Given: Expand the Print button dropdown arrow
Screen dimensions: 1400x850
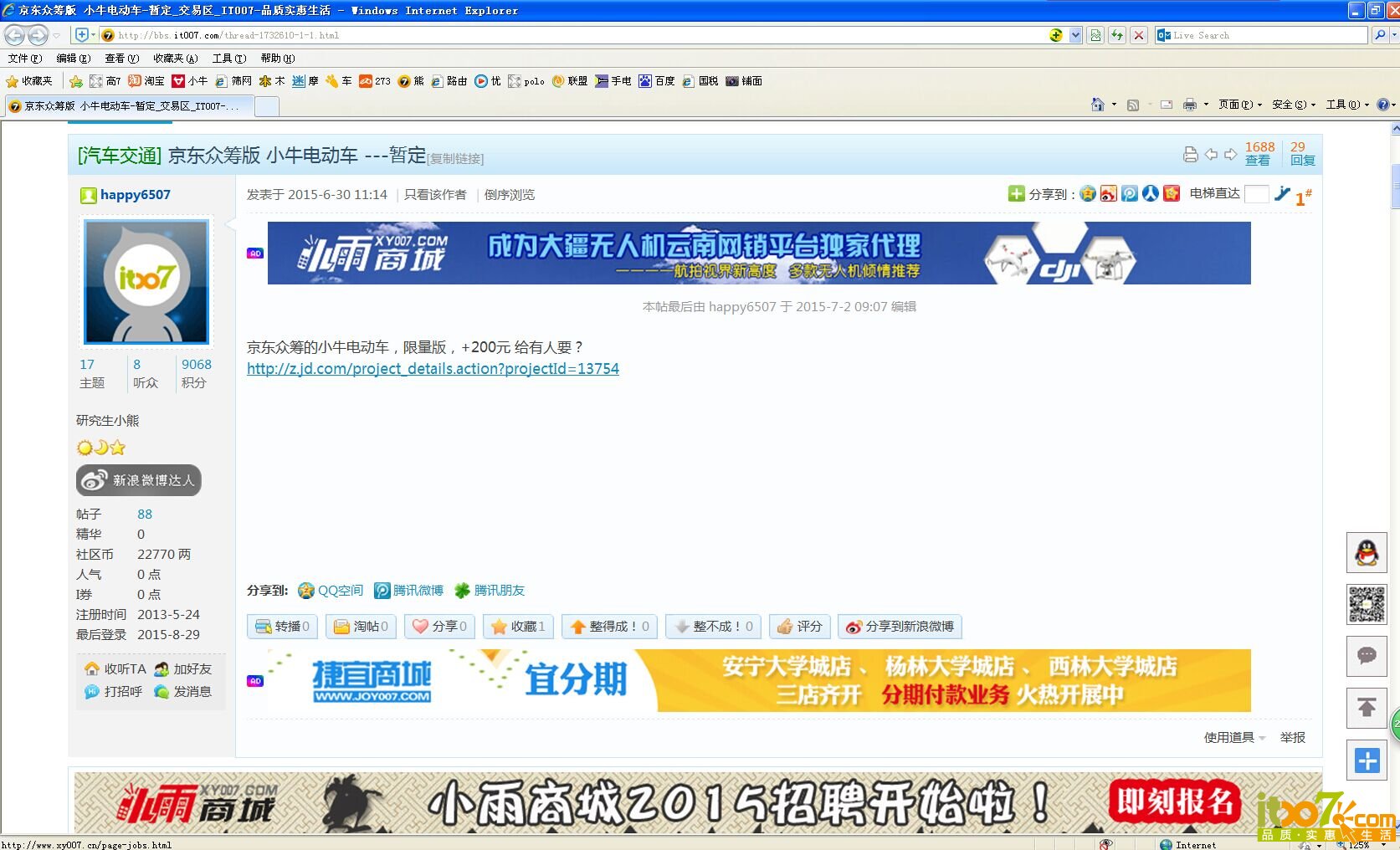Looking at the screenshot, I should pyautogui.click(x=1206, y=105).
